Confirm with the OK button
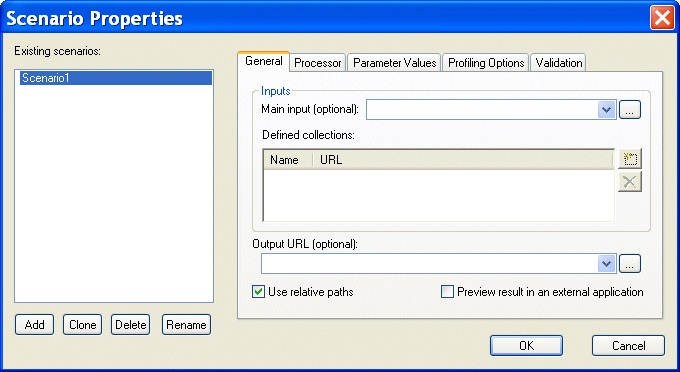Screen dimensions: 680x372 pyautogui.click(x=526, y=346)
